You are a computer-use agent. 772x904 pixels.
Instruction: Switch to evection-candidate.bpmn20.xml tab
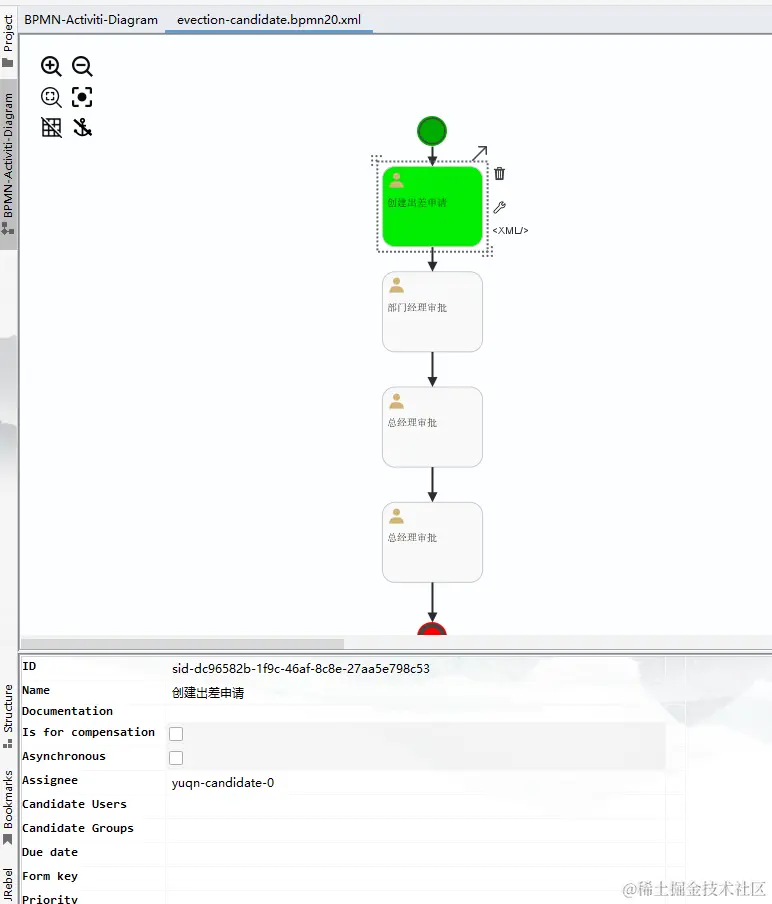(x=269, y=20)
